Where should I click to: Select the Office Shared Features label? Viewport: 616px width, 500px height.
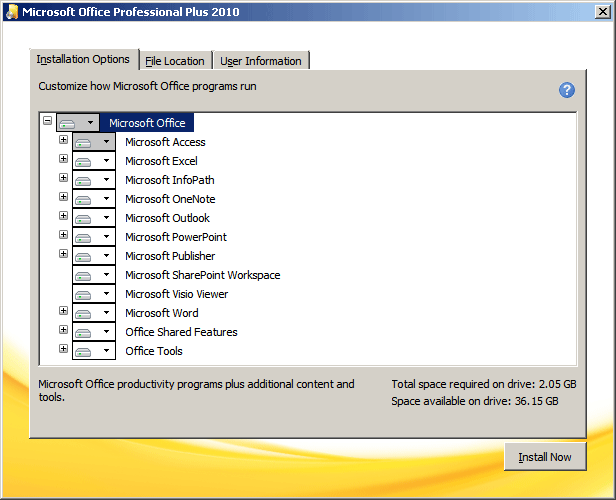(182, 332)
